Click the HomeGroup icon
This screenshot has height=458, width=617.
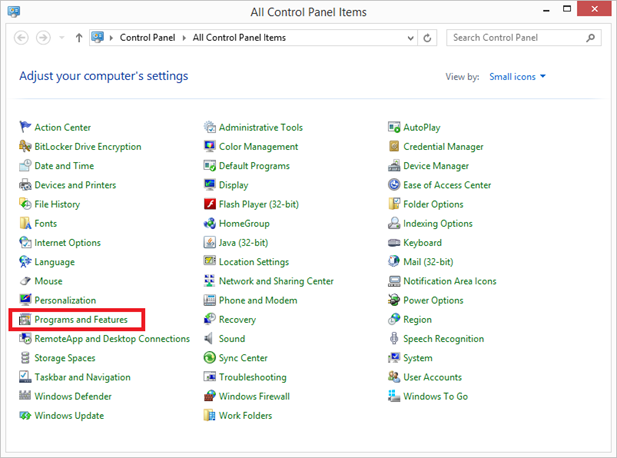tap(209, 223)
